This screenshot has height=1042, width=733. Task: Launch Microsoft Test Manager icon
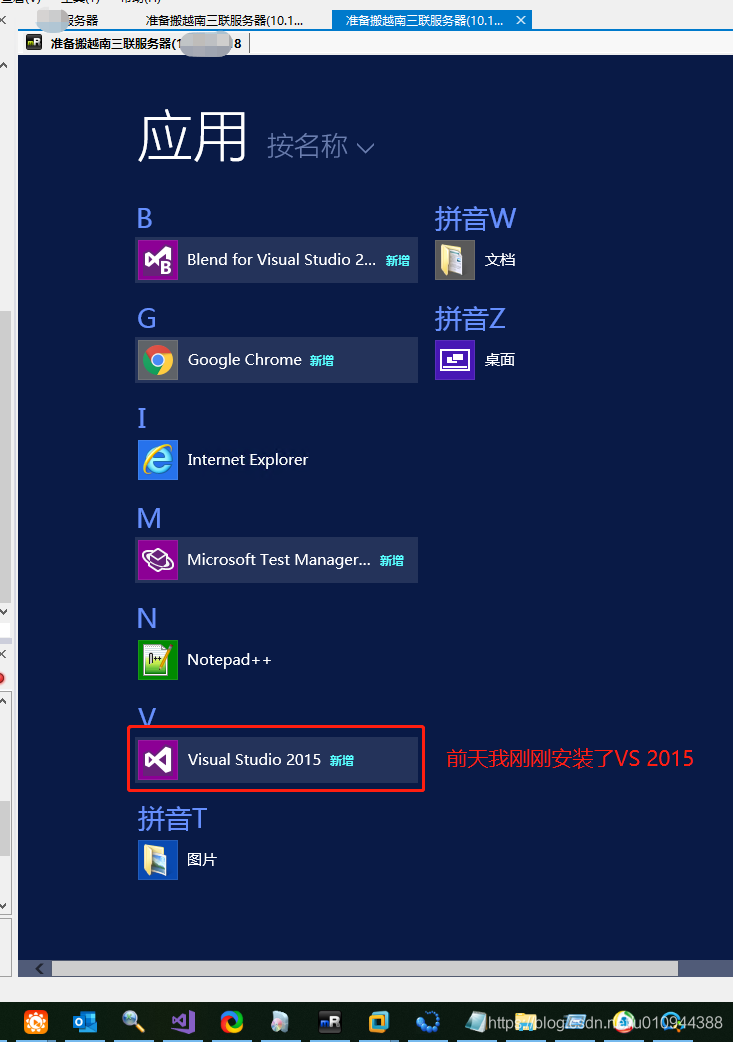(x=157, y=560)
